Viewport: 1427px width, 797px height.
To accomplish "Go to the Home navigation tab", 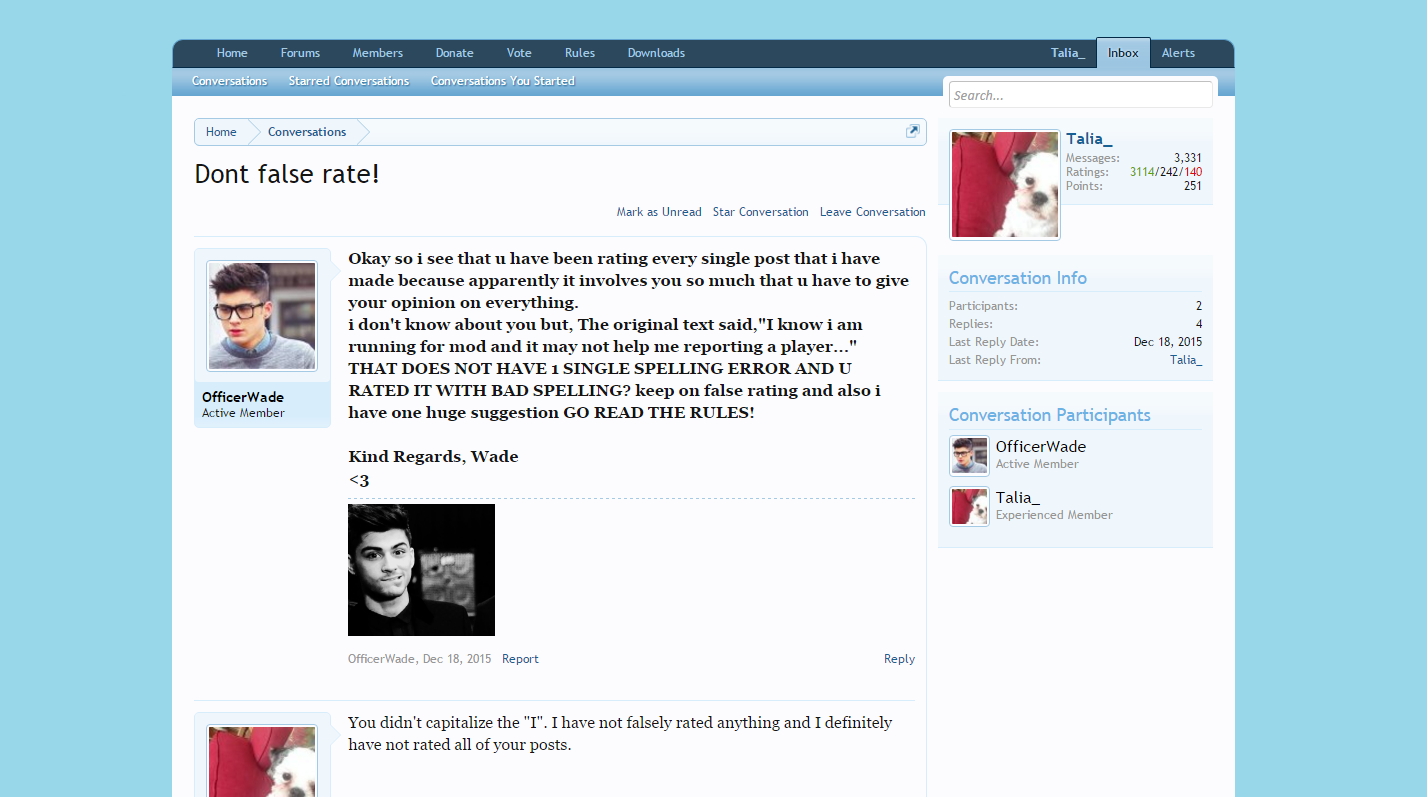I will coord(232,53).
